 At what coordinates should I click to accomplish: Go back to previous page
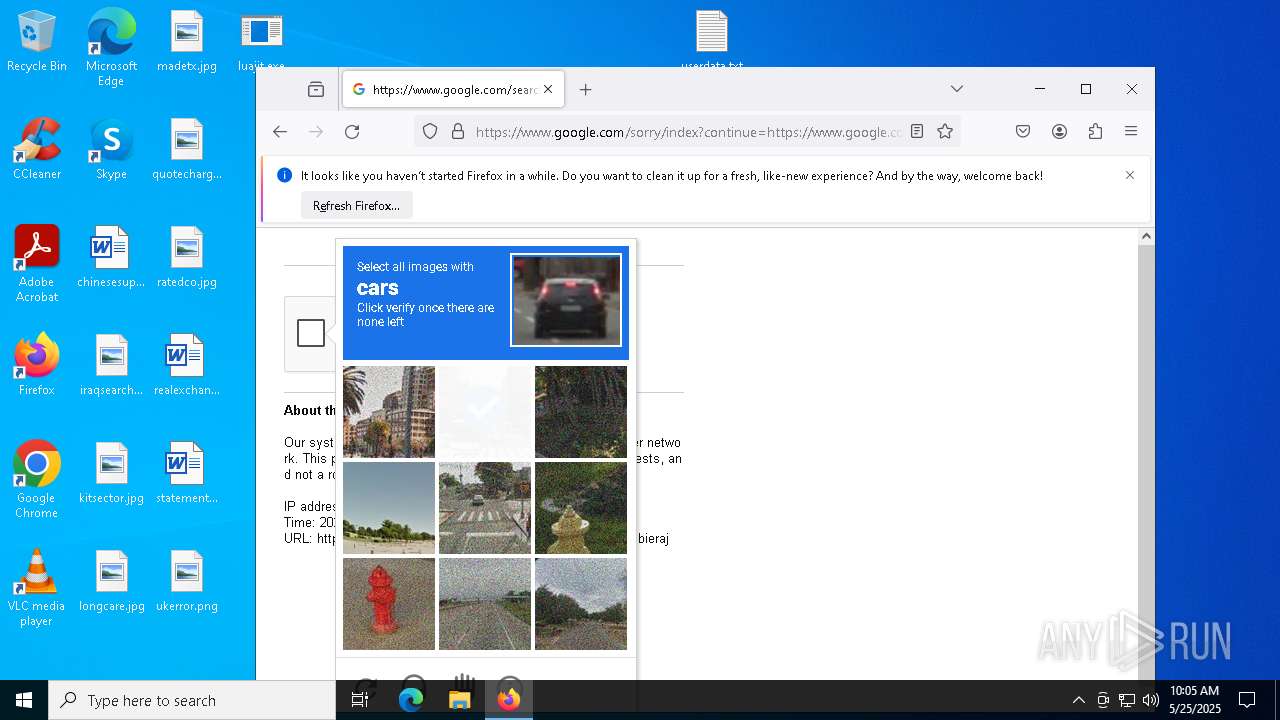[x=280, y=132]
